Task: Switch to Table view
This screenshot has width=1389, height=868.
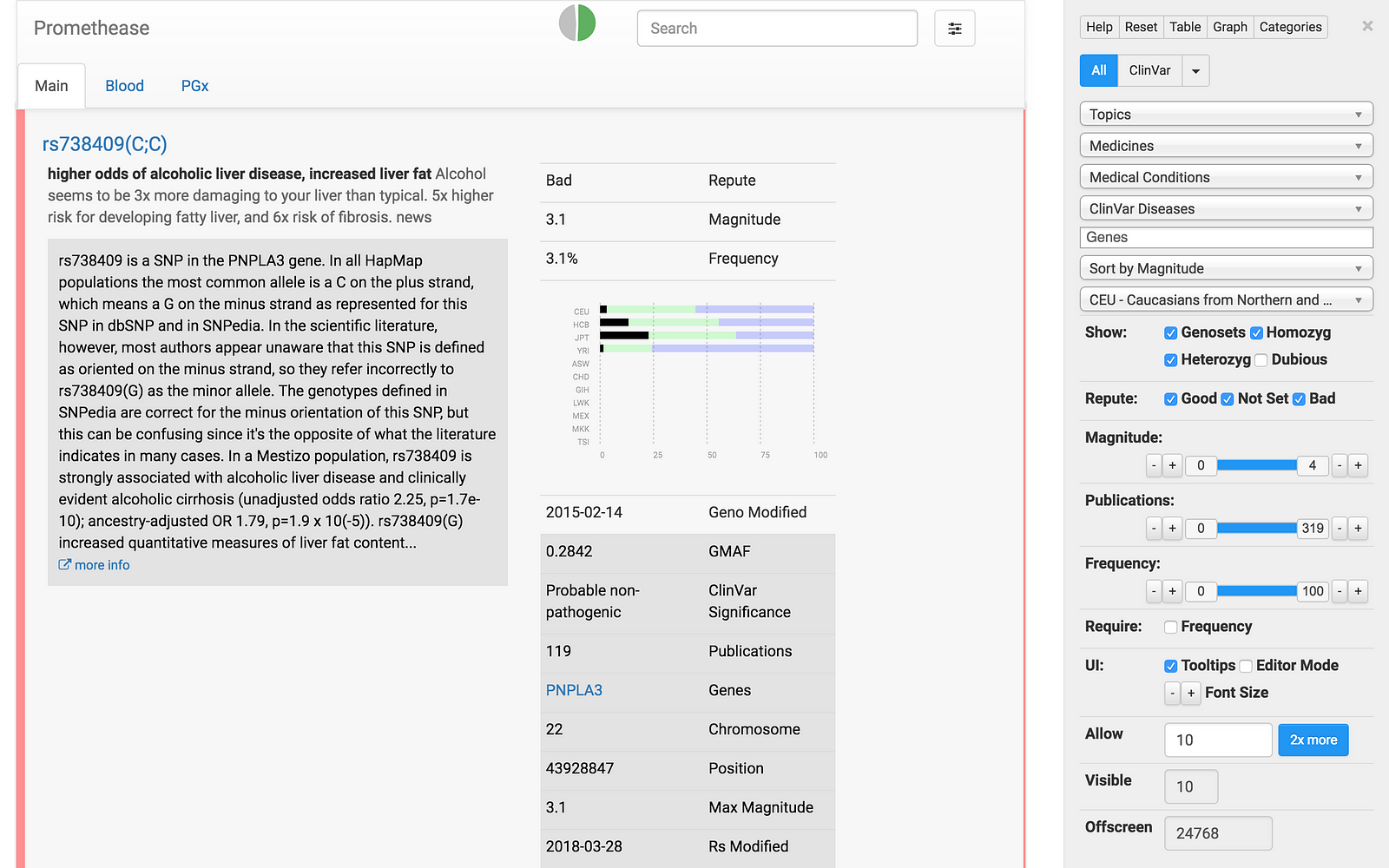Action: point(1185,27)
